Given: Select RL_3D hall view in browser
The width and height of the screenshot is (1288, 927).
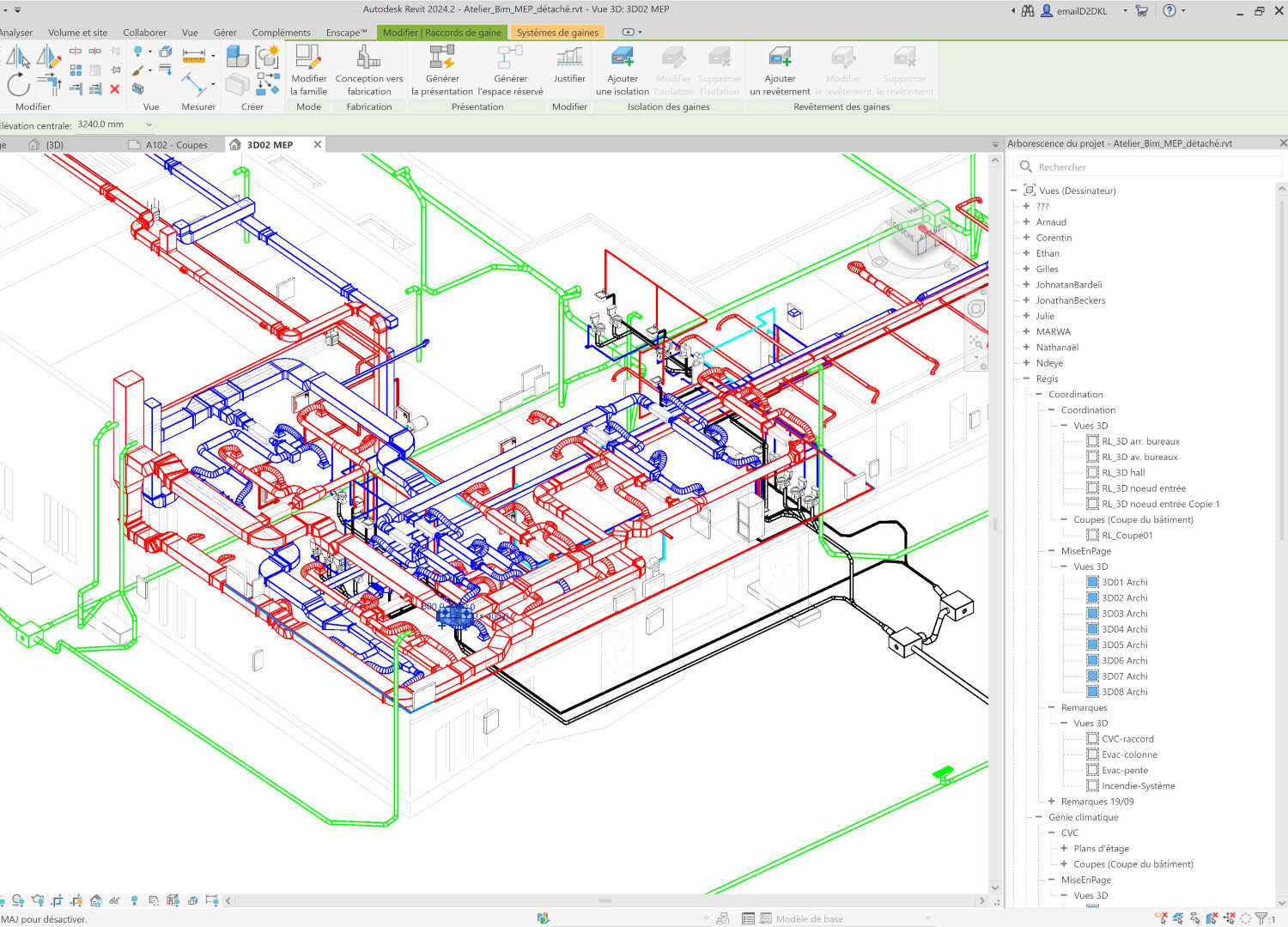Looking at the screenshot, I should point(1123,473).
